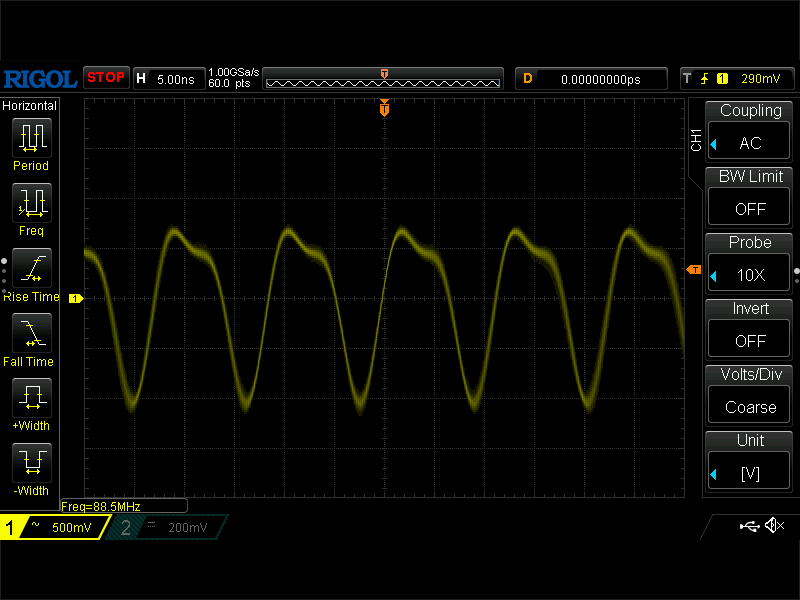Image resolution: width=800 pixels, height=600 pixels.
Task: Click the USB status icon
Action: tap(748, 526)
